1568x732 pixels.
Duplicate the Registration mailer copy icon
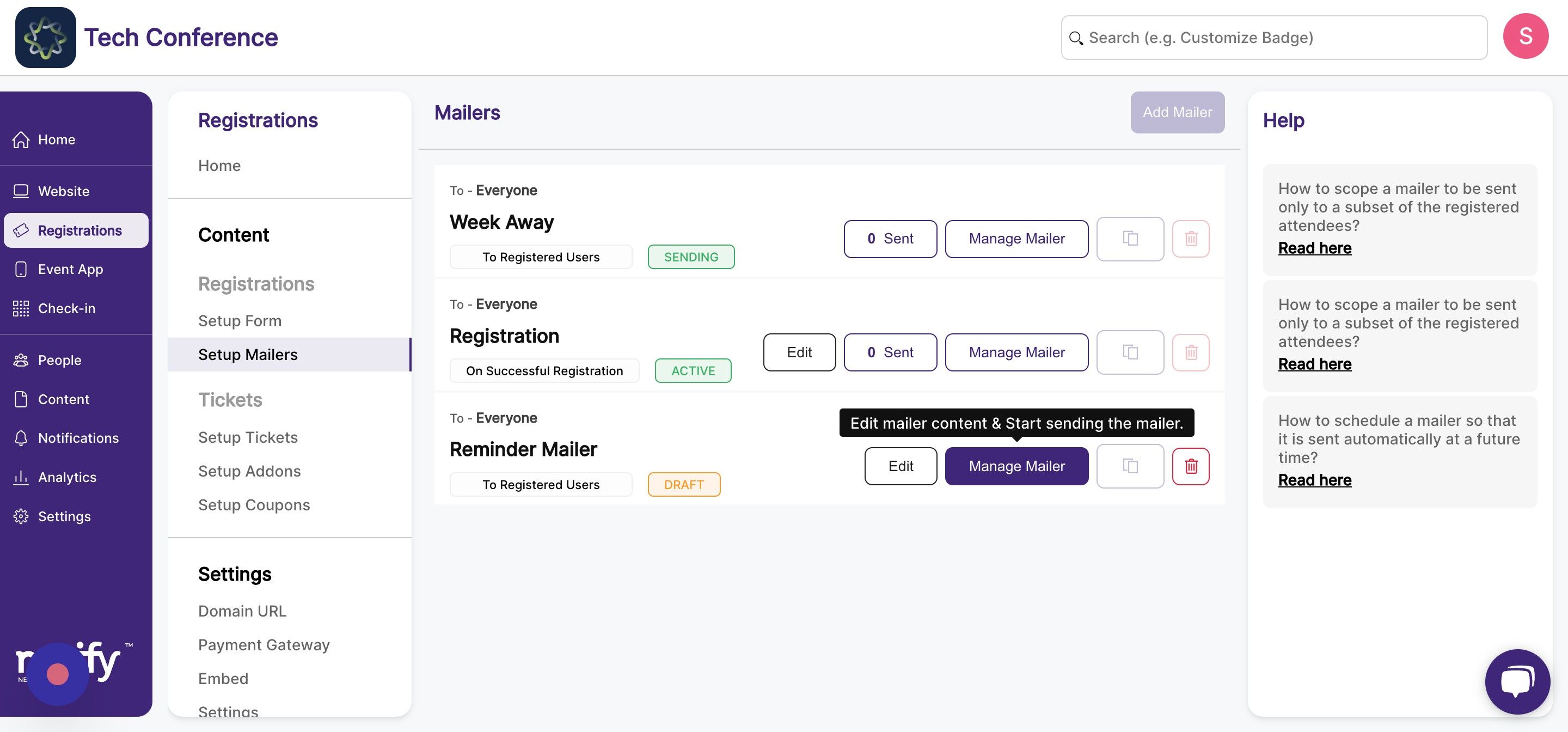1130,352
